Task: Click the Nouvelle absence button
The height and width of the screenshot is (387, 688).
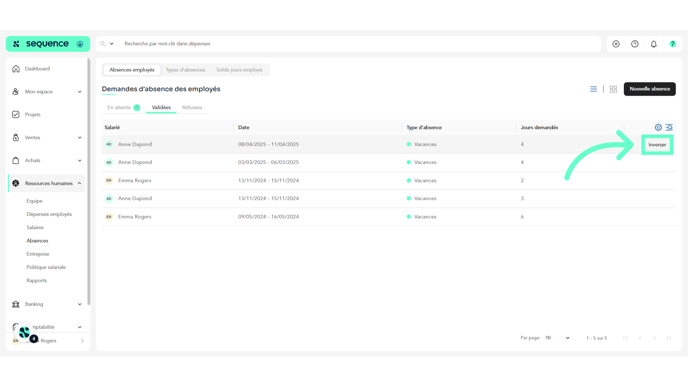Action: click(650, 89)
